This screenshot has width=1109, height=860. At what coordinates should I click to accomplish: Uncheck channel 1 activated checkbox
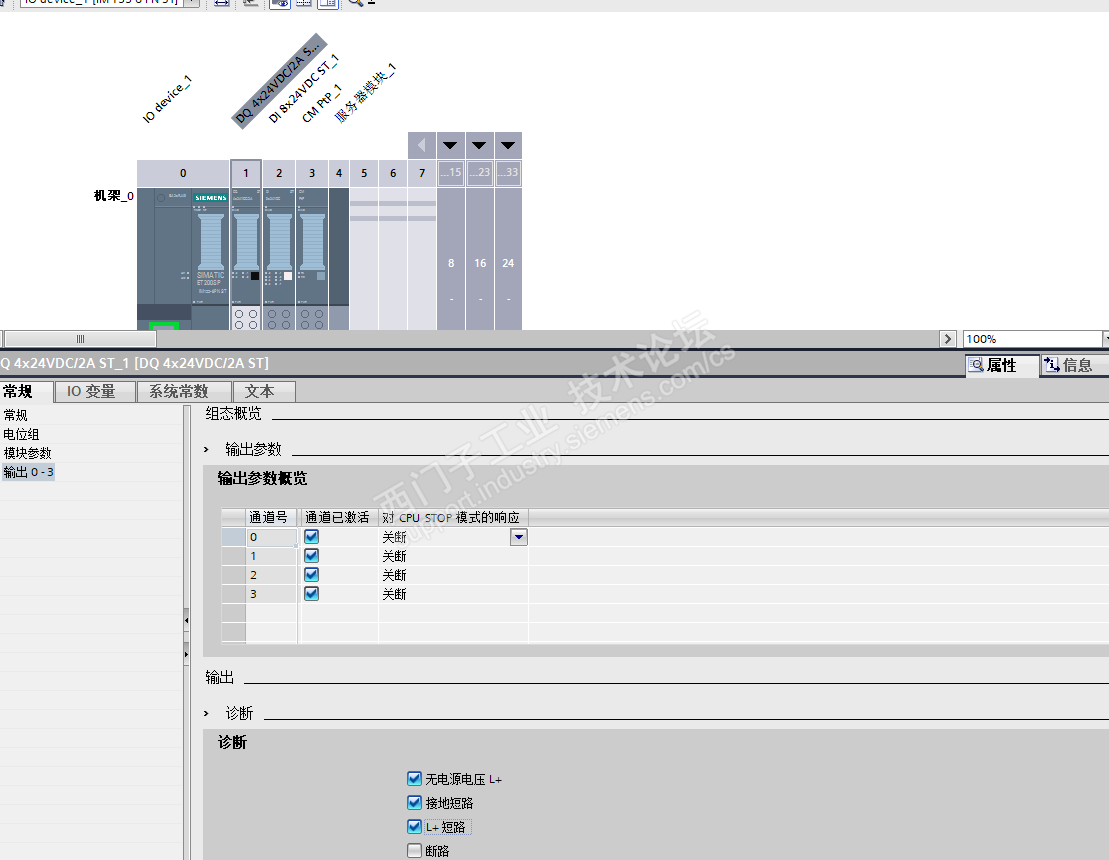311,556
